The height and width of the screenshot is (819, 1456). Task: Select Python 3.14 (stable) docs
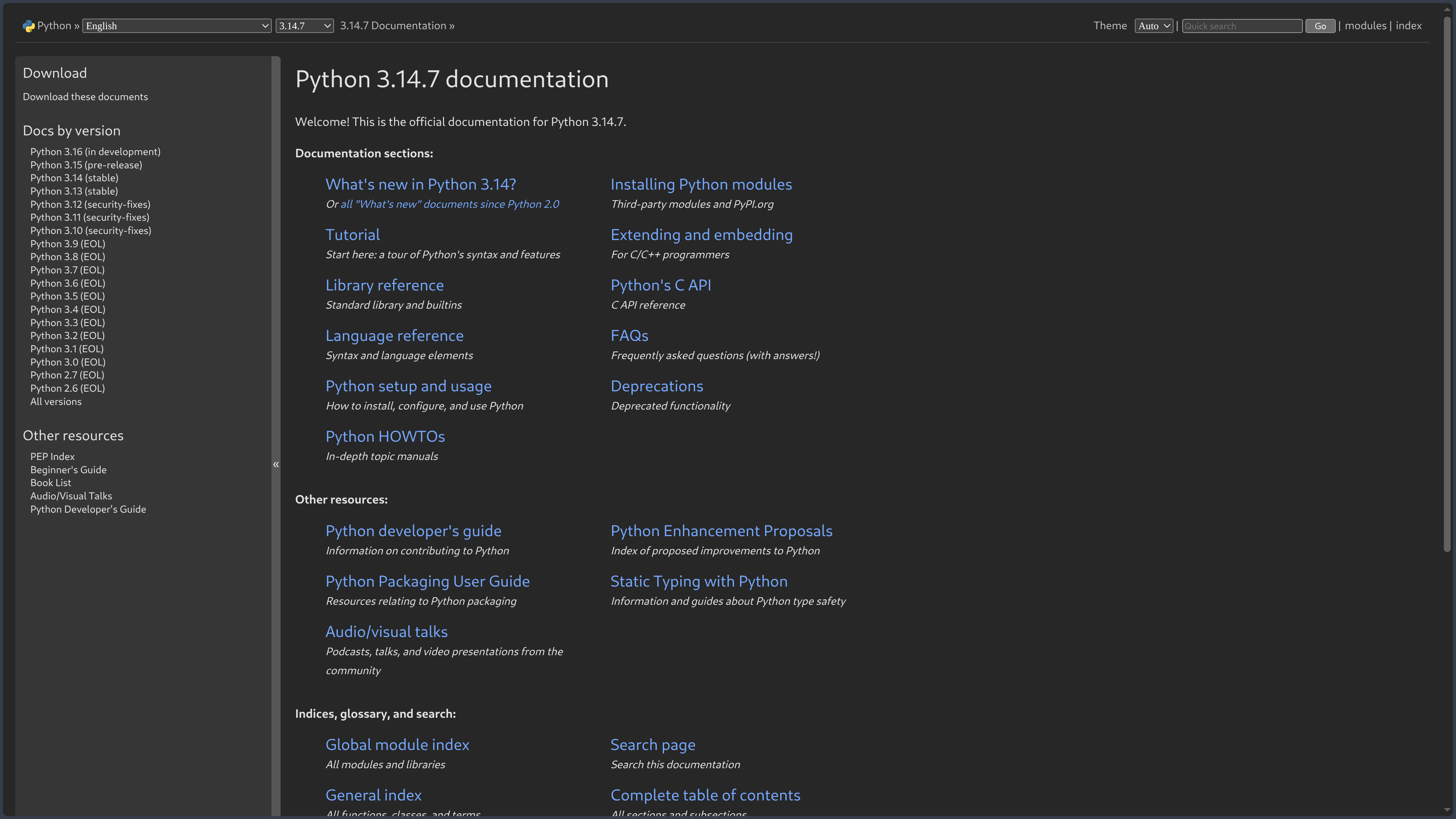pyautogui.click(x=75, y=178)
